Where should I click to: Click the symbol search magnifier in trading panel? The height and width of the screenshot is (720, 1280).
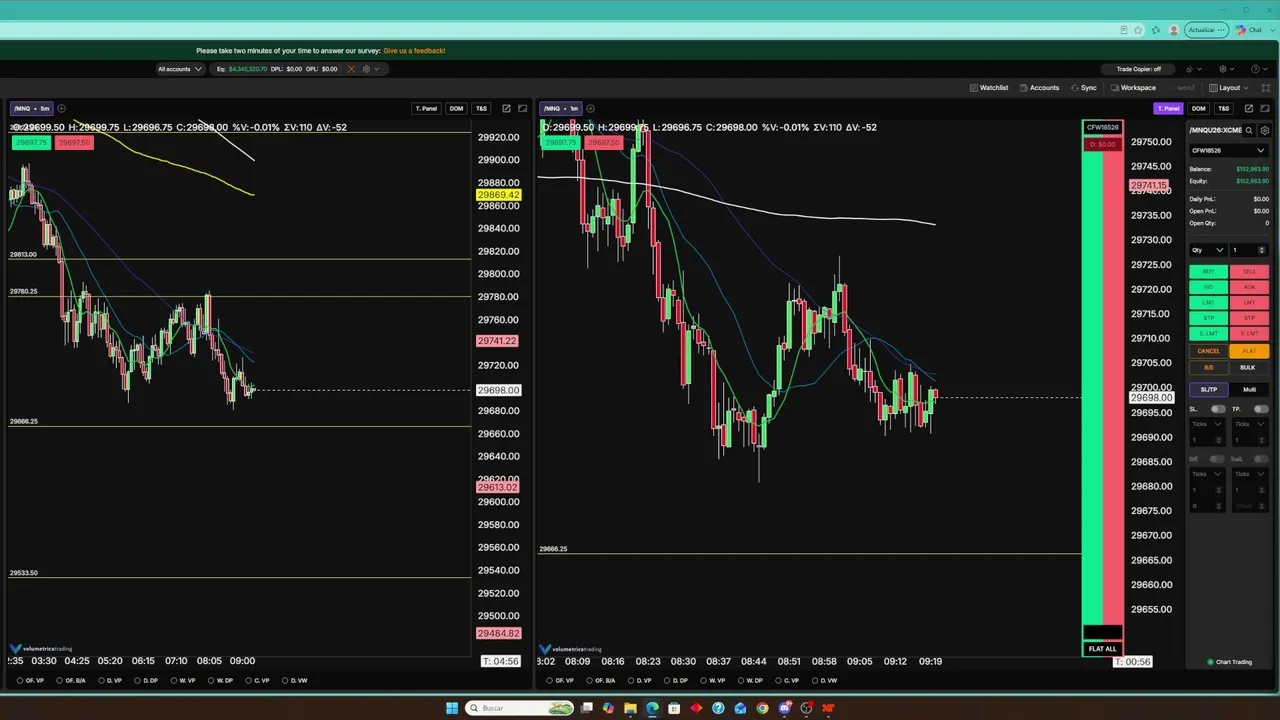click(1249, 130)
